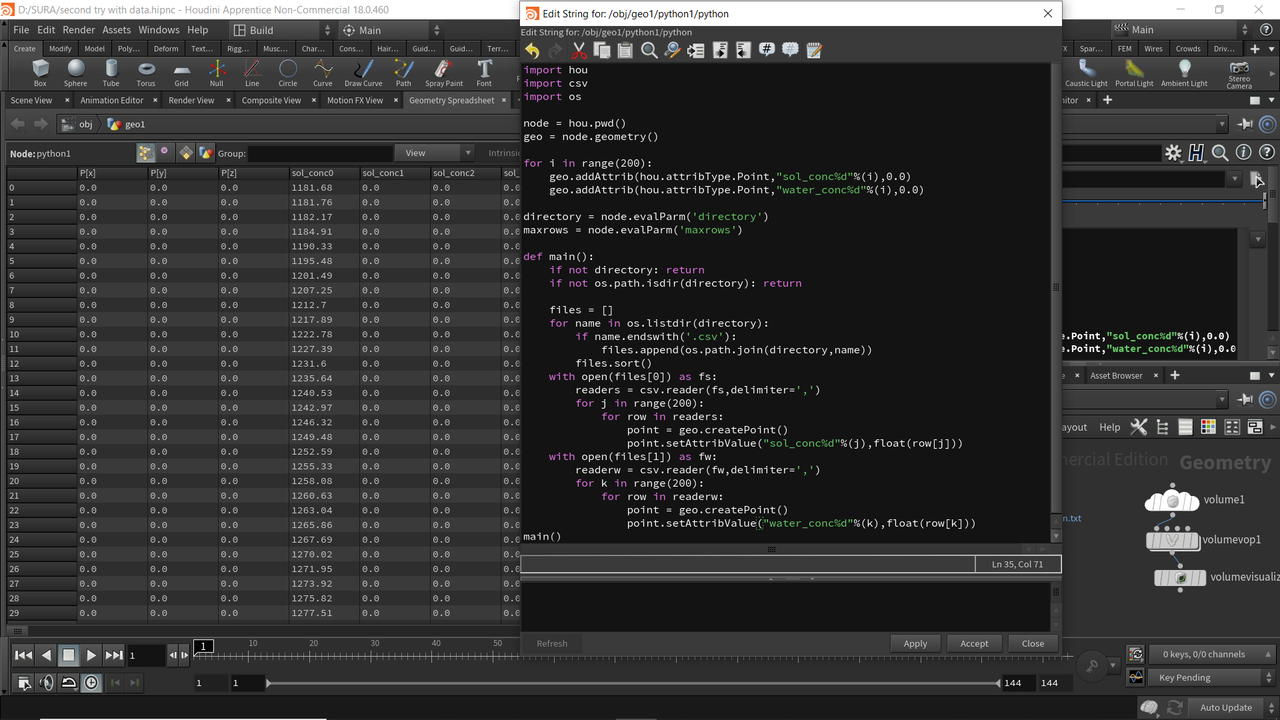Select the Curve shelf tool
Screen dimensions: 1280x720
tap(323, 73)
